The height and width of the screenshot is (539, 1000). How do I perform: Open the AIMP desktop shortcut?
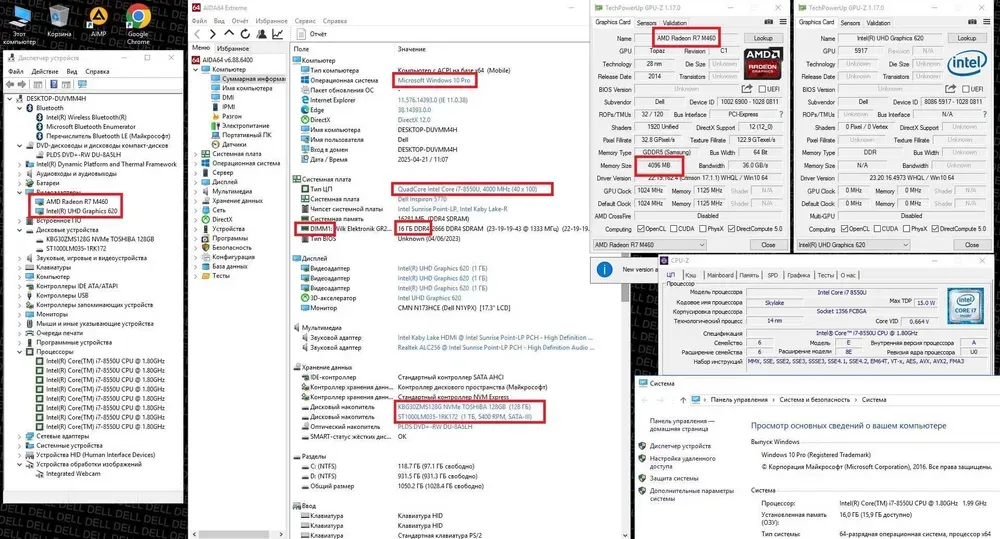coord(98,21)
